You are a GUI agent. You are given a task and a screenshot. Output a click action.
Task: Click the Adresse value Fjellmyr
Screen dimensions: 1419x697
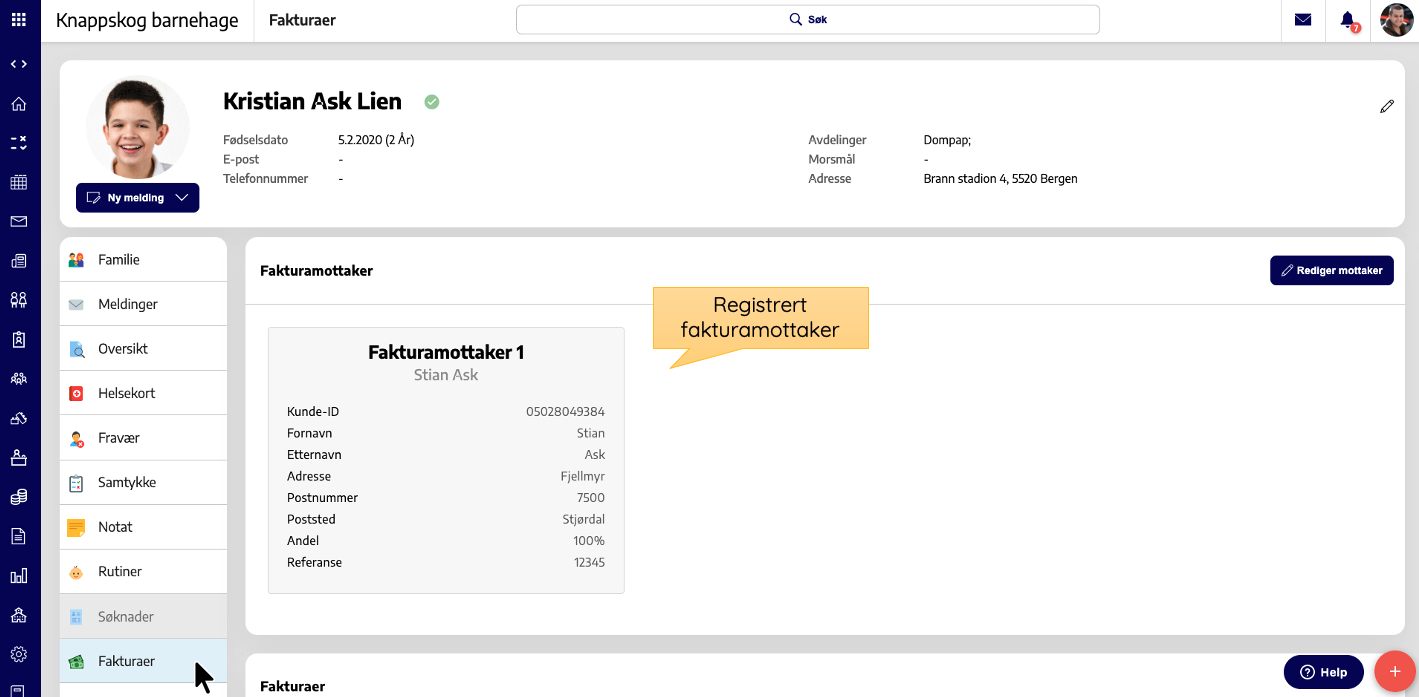(x=582, y=477)
